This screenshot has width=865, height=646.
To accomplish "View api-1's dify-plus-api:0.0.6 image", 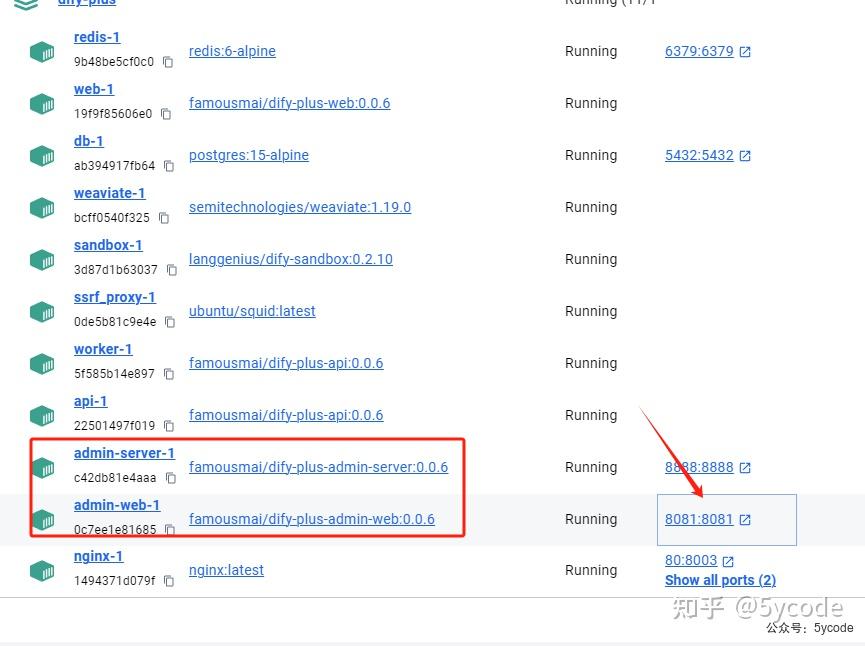I will coord(286,415).
